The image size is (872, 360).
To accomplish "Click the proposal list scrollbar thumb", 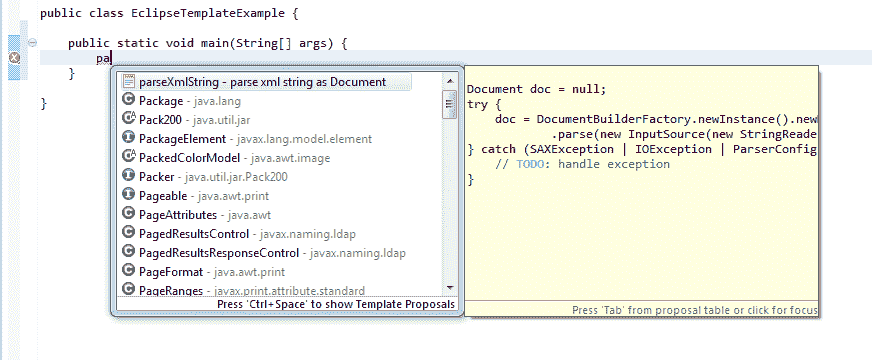I will [449, 105].
